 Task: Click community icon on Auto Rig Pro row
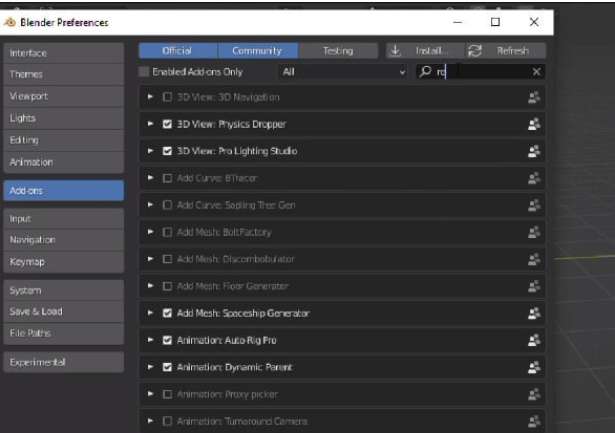click(x=534, y=340)
